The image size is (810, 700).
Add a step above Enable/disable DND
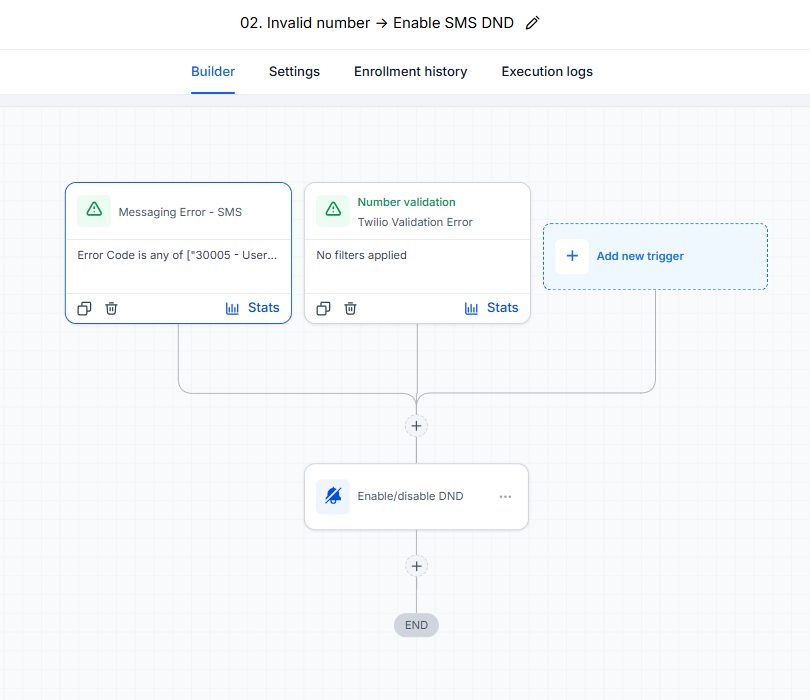416,426
